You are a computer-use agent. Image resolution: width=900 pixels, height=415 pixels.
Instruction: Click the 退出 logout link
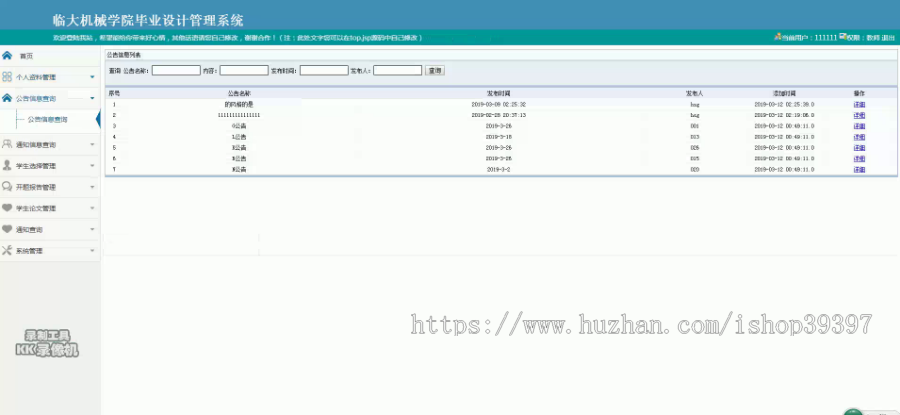tap(888, 37)
